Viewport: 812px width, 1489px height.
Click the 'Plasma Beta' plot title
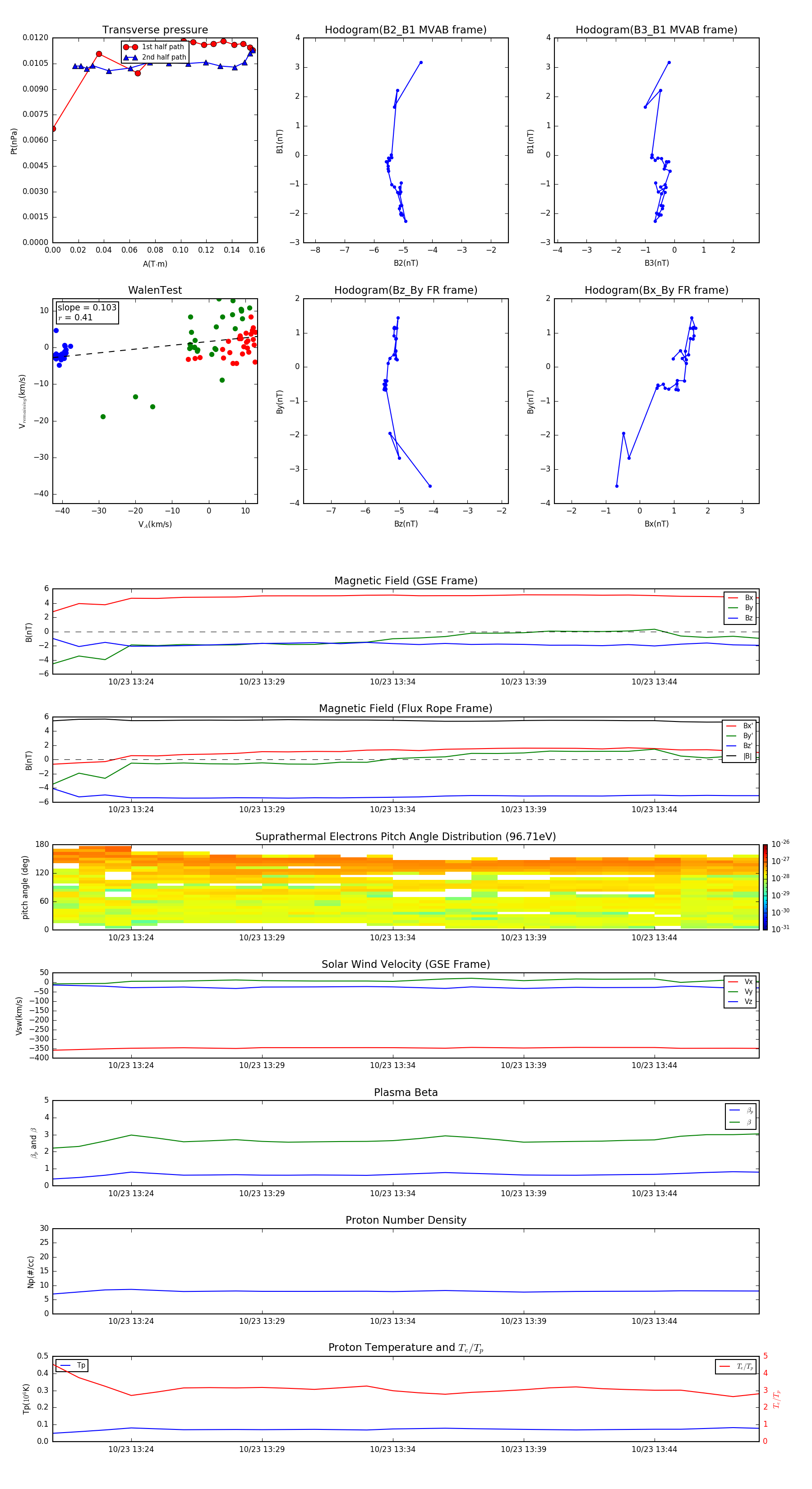click(x=406, y=1092)
